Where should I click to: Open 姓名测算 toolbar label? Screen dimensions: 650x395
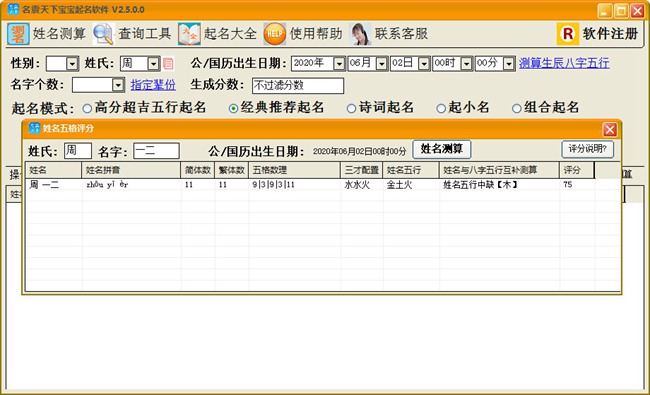(x=59, y=34)
